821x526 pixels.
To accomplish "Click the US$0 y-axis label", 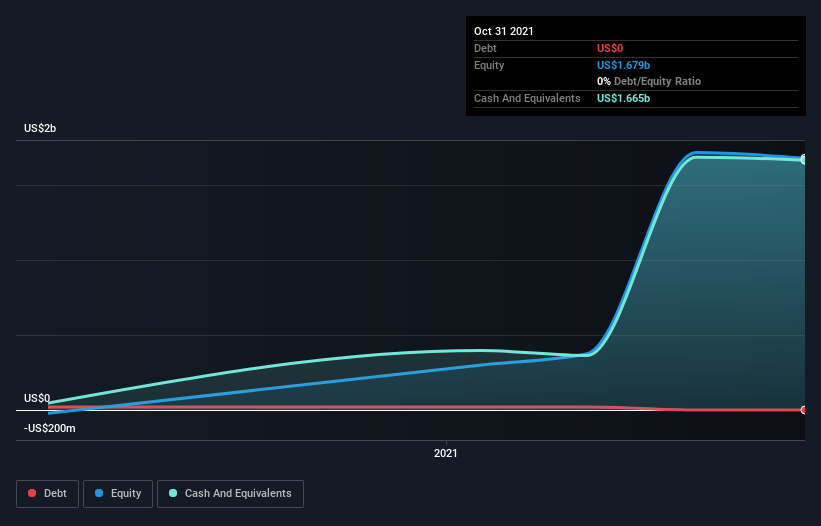I will (x=37, y=398).
